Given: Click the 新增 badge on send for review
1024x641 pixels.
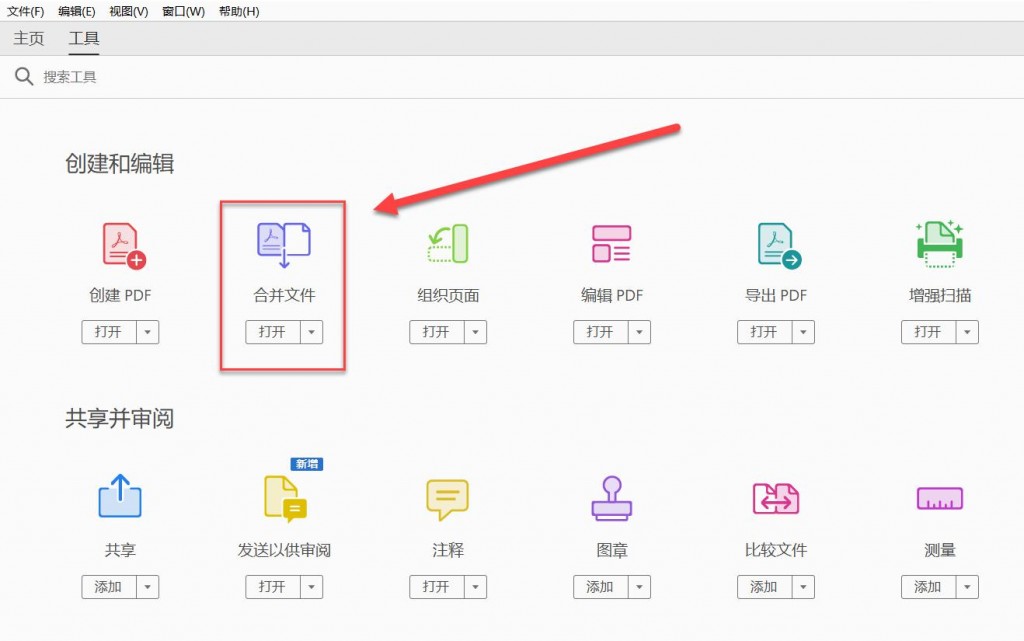Looking at the screenshot, I should [x=307, y=464].
